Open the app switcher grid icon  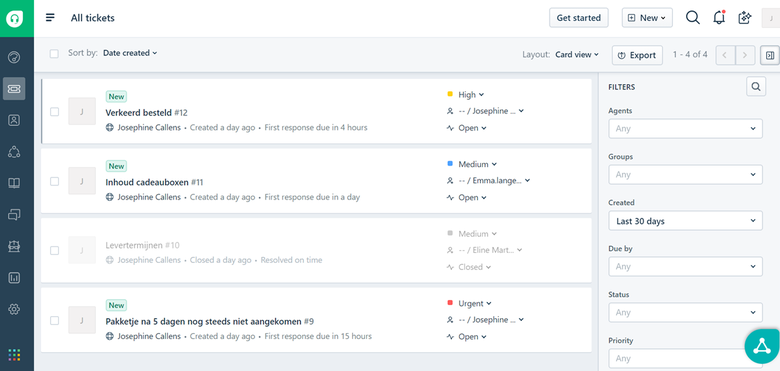point(14,355)
